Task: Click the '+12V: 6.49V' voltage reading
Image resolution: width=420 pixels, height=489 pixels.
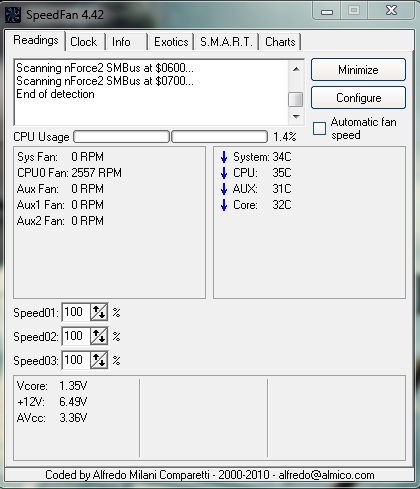Action: pos(52,402)
